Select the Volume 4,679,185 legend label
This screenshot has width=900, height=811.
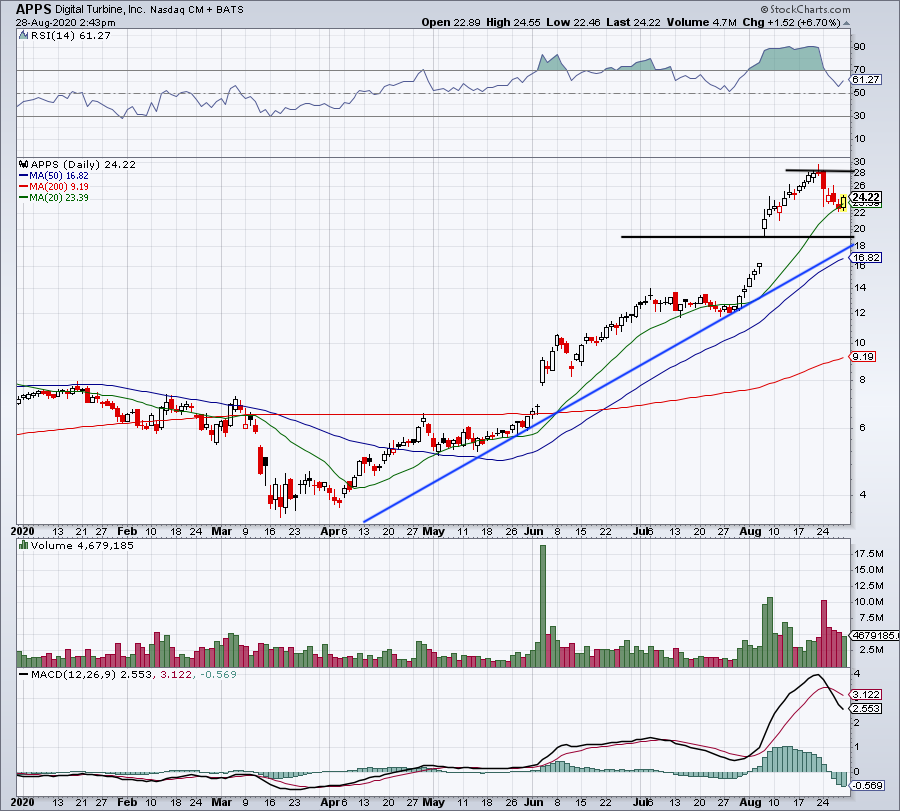[82, 545]
